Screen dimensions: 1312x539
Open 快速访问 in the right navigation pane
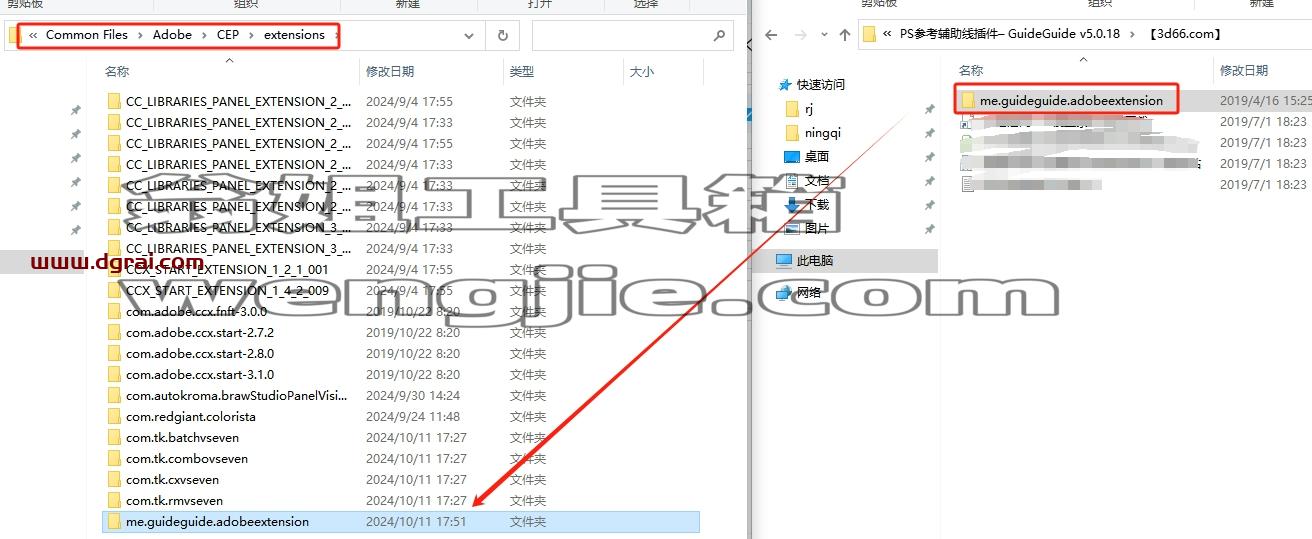click(821, 84)
